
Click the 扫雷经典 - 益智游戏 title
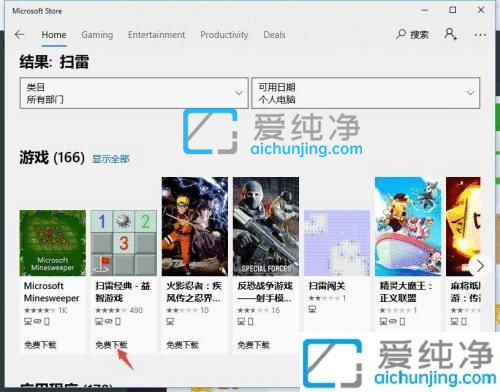pyautogui.click(x=123, y=292)
